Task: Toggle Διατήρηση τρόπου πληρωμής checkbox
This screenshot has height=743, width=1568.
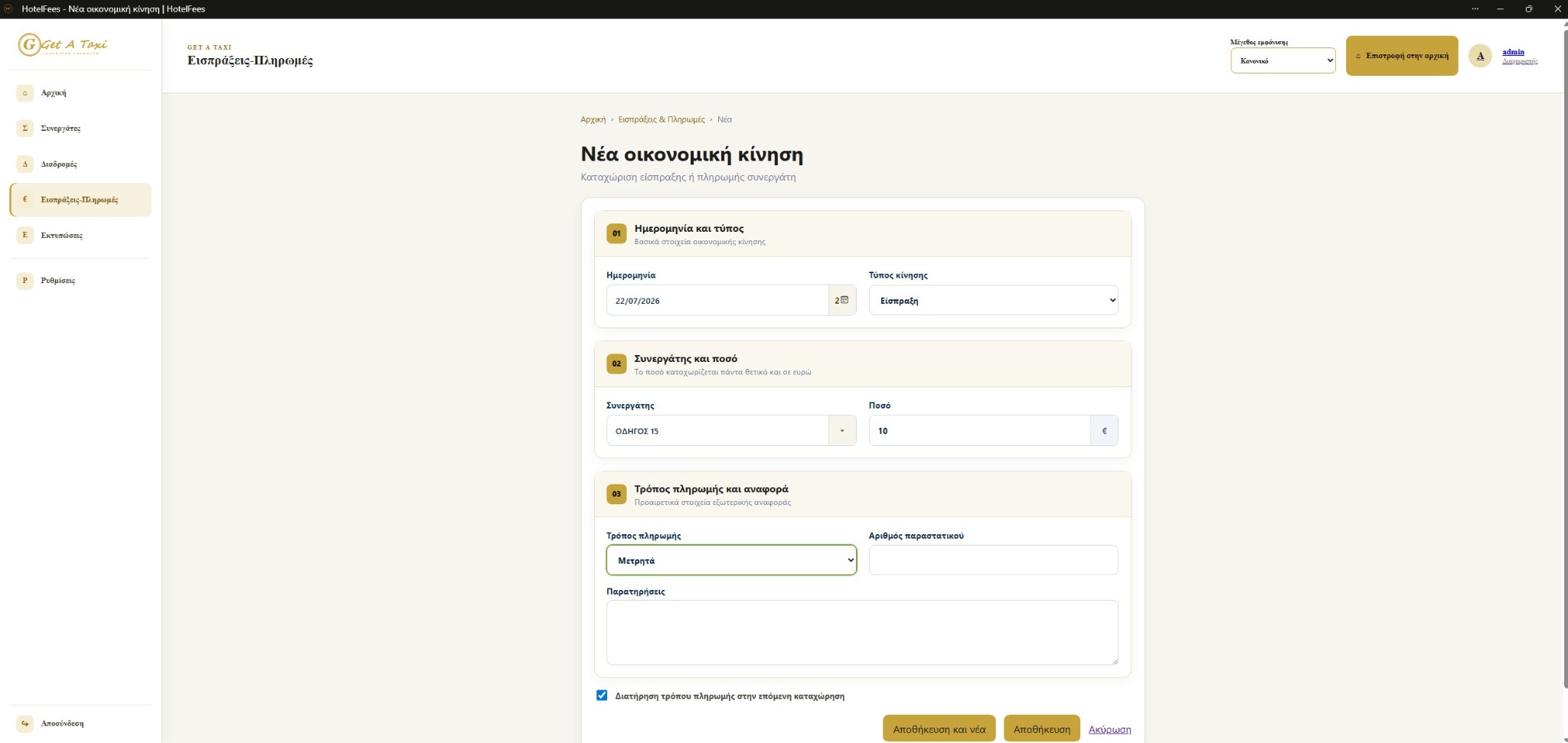Action: tap(602, 696)
